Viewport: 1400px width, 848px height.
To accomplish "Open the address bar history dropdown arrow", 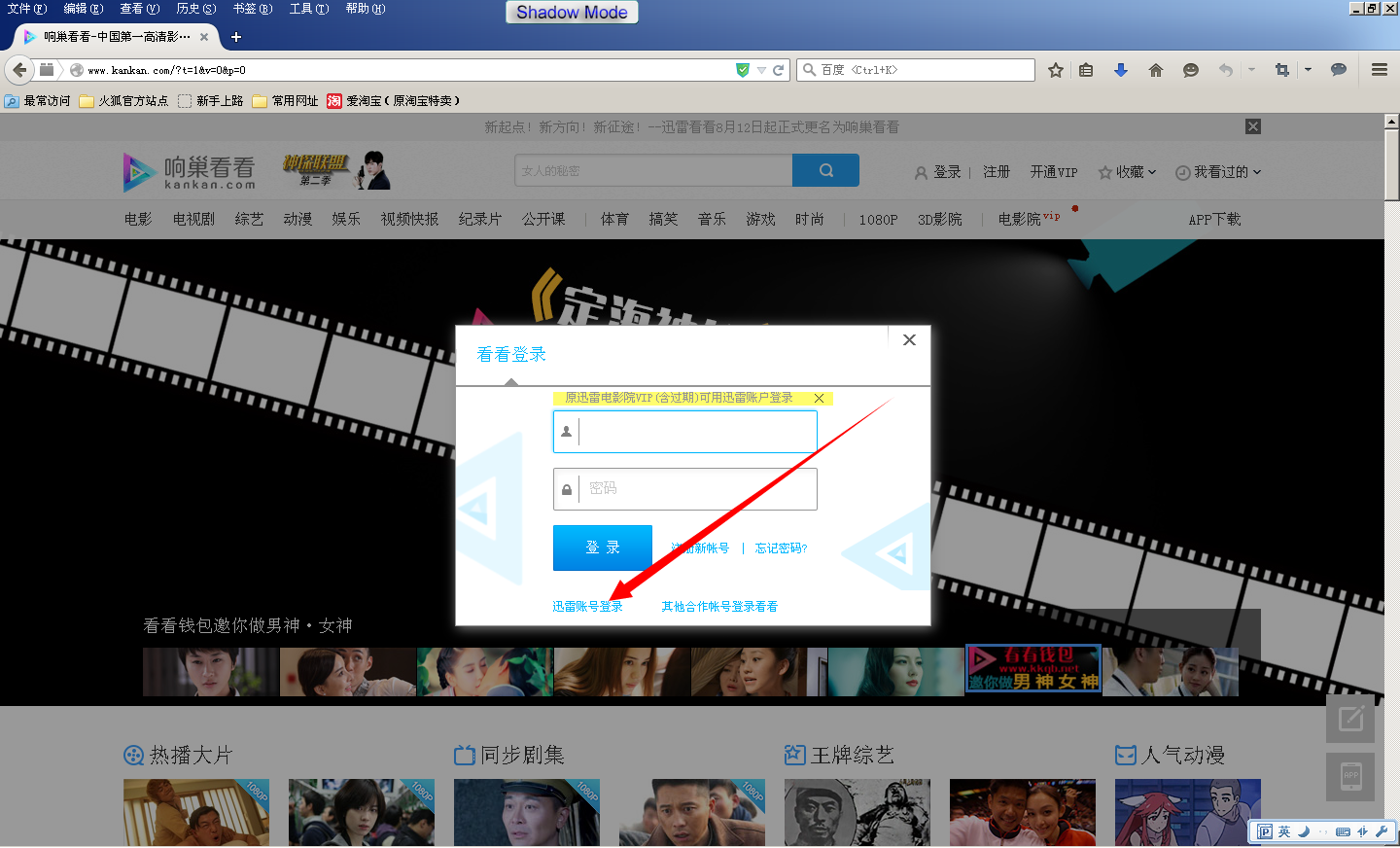I will click(x=761, y=70).
